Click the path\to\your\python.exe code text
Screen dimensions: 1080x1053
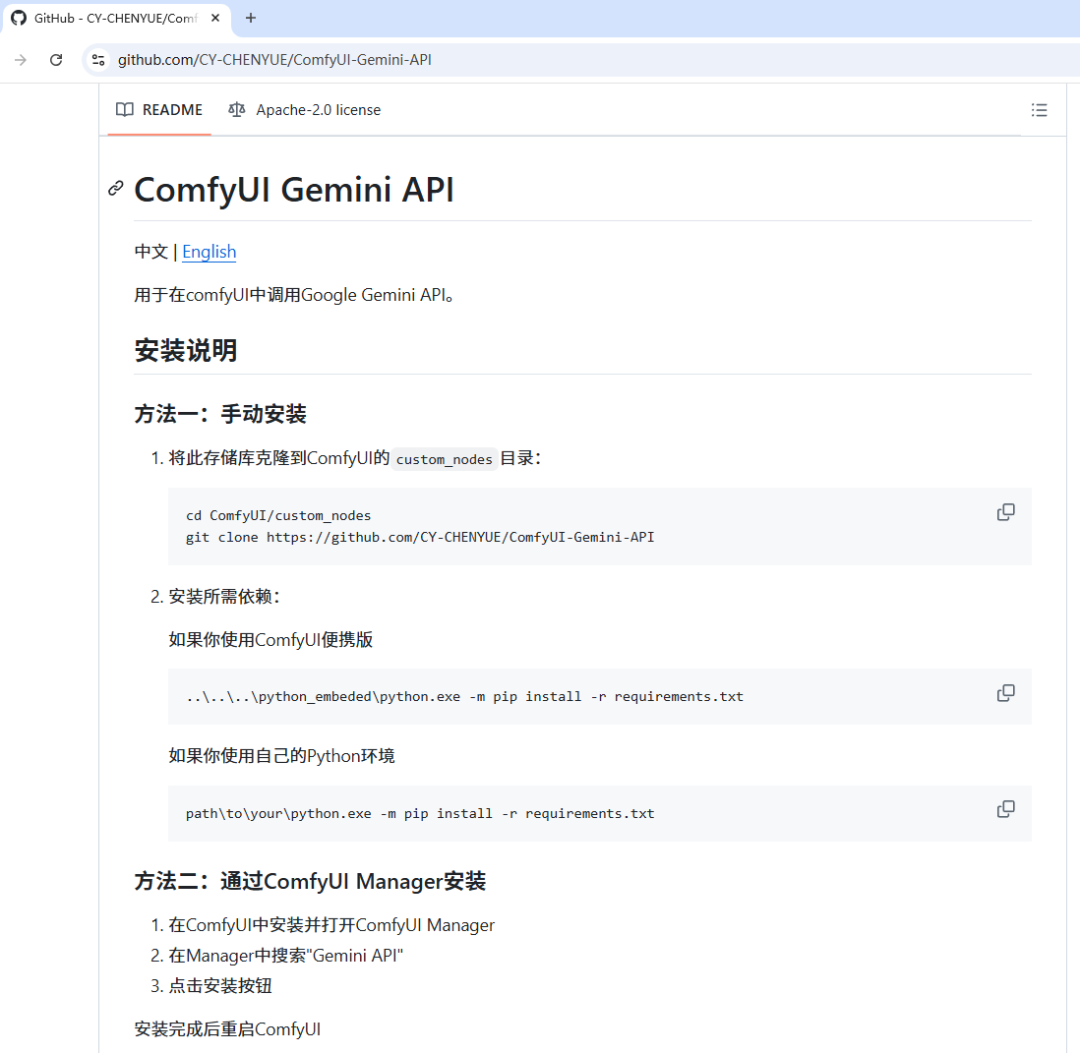(419, 813)
